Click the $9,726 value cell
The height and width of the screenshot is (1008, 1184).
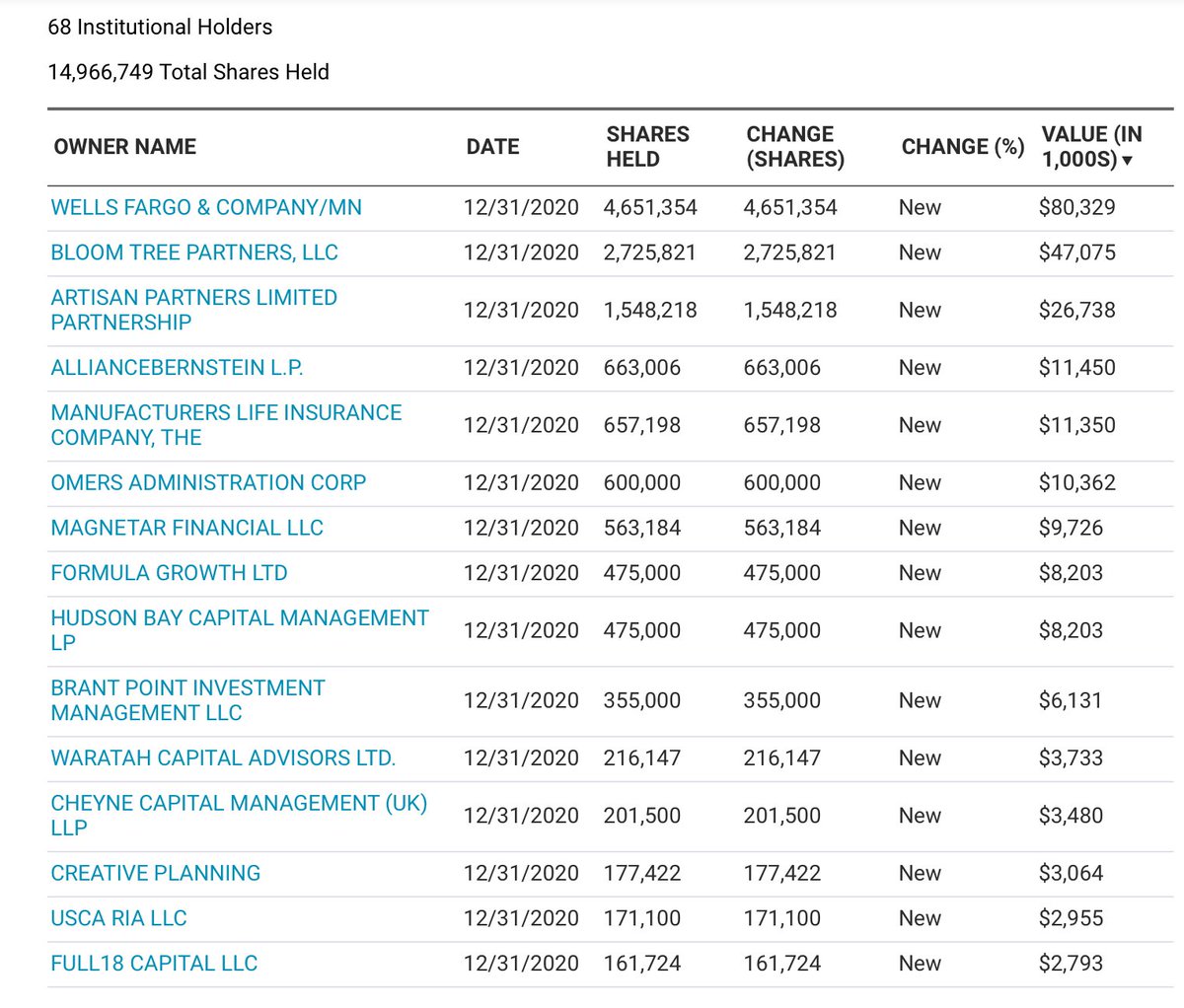tap(1072, 528)
